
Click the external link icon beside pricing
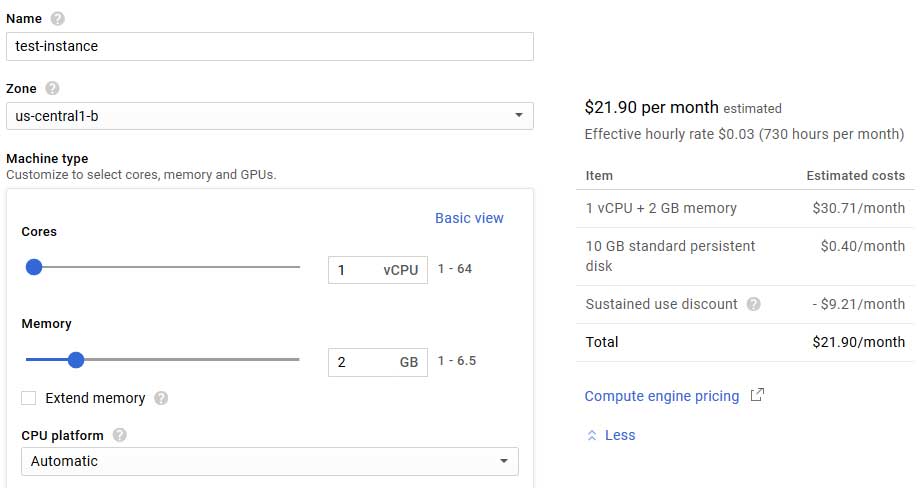(757, 395)
